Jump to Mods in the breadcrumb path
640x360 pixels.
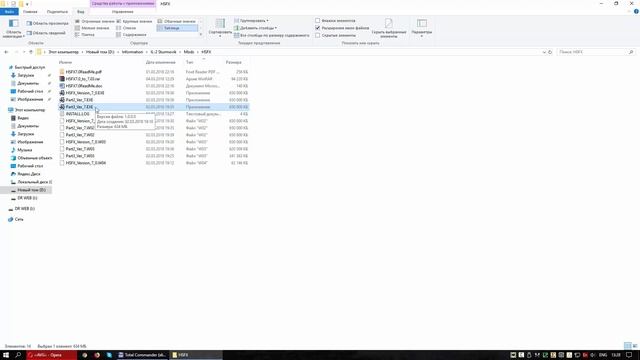pyautogui.click(x=189, y=52)
